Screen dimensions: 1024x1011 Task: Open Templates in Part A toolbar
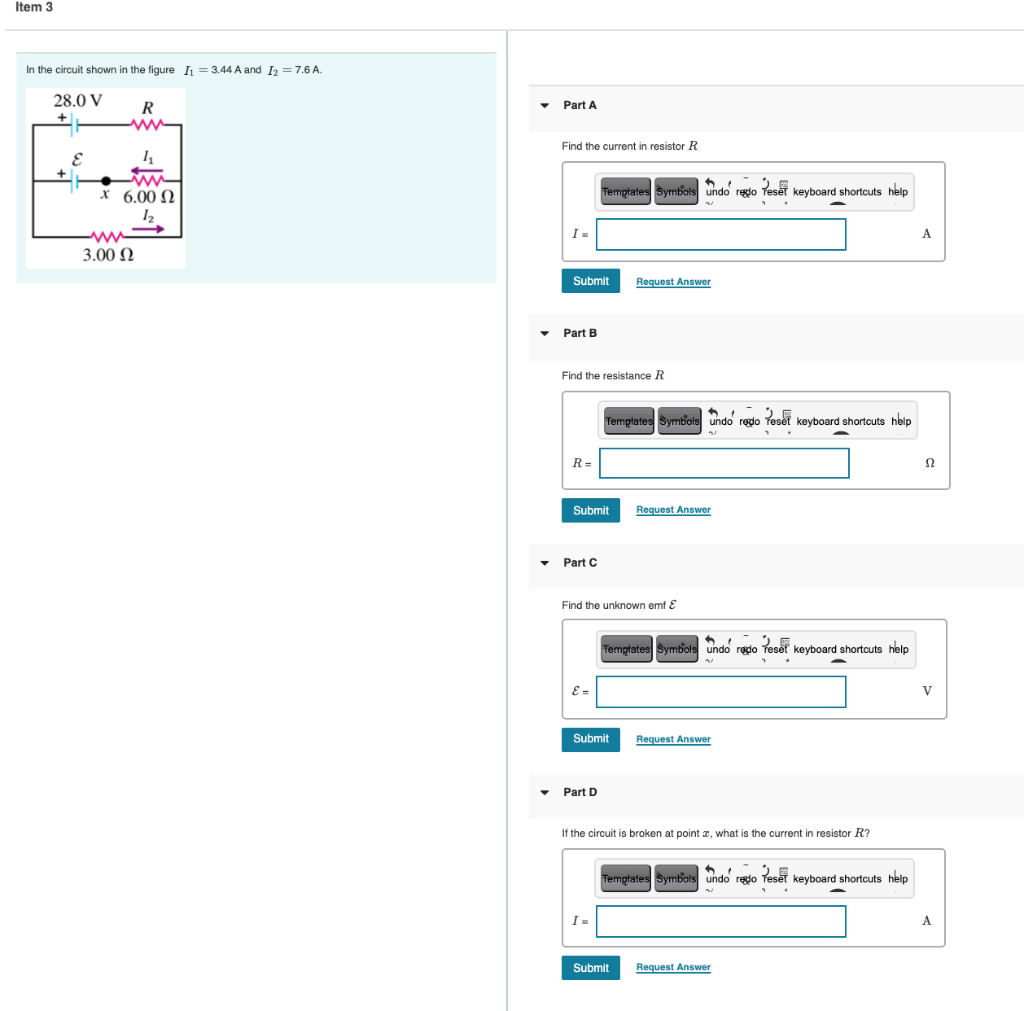[x=626, y=191]
